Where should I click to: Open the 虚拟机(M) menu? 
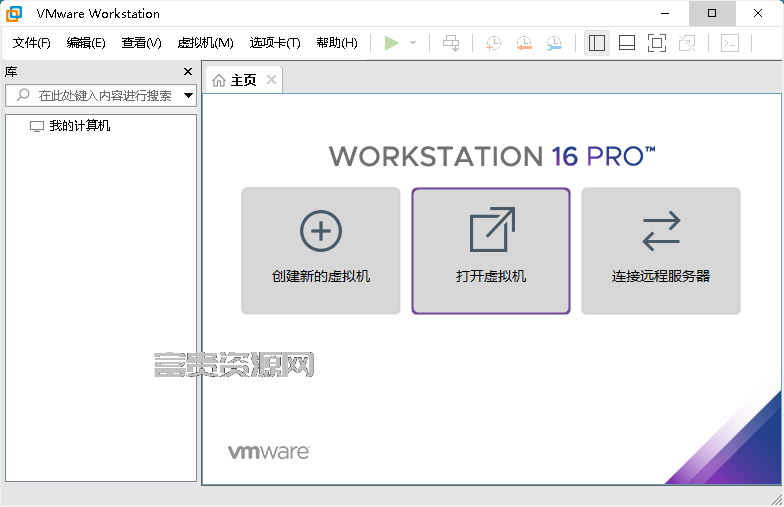click(x=206, y=43)
